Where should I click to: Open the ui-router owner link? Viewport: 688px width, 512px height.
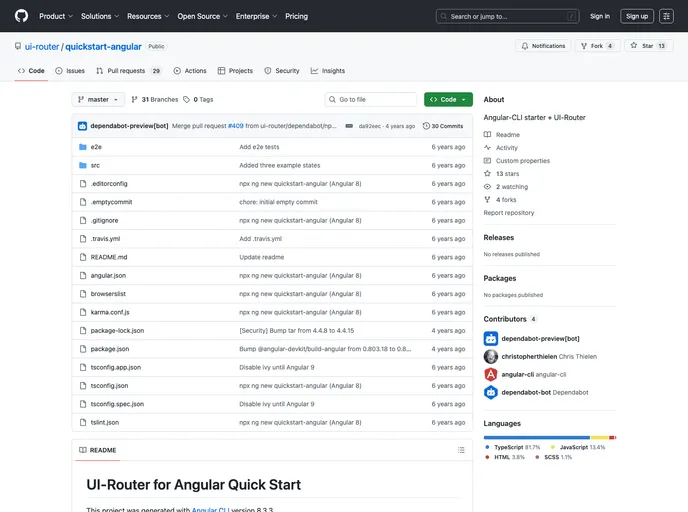[x=42, y=47]
